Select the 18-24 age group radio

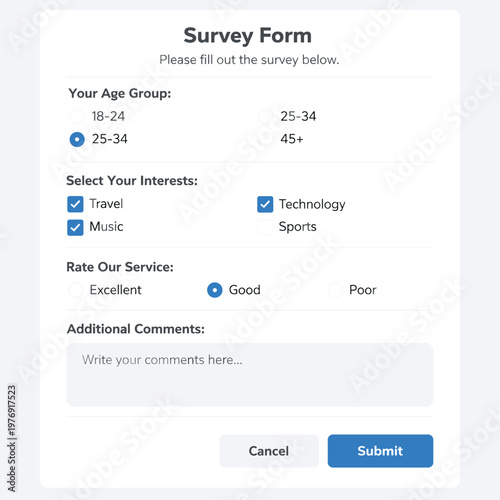tap(77, 116)
